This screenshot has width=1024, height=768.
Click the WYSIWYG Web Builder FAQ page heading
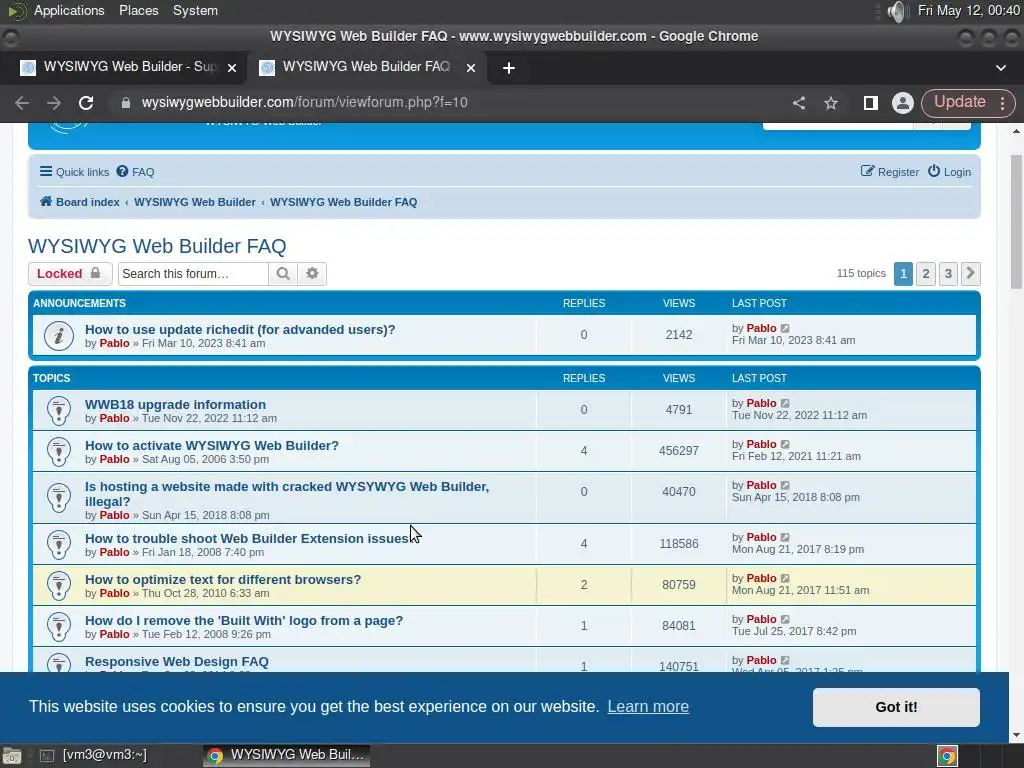tap(157, 246)
